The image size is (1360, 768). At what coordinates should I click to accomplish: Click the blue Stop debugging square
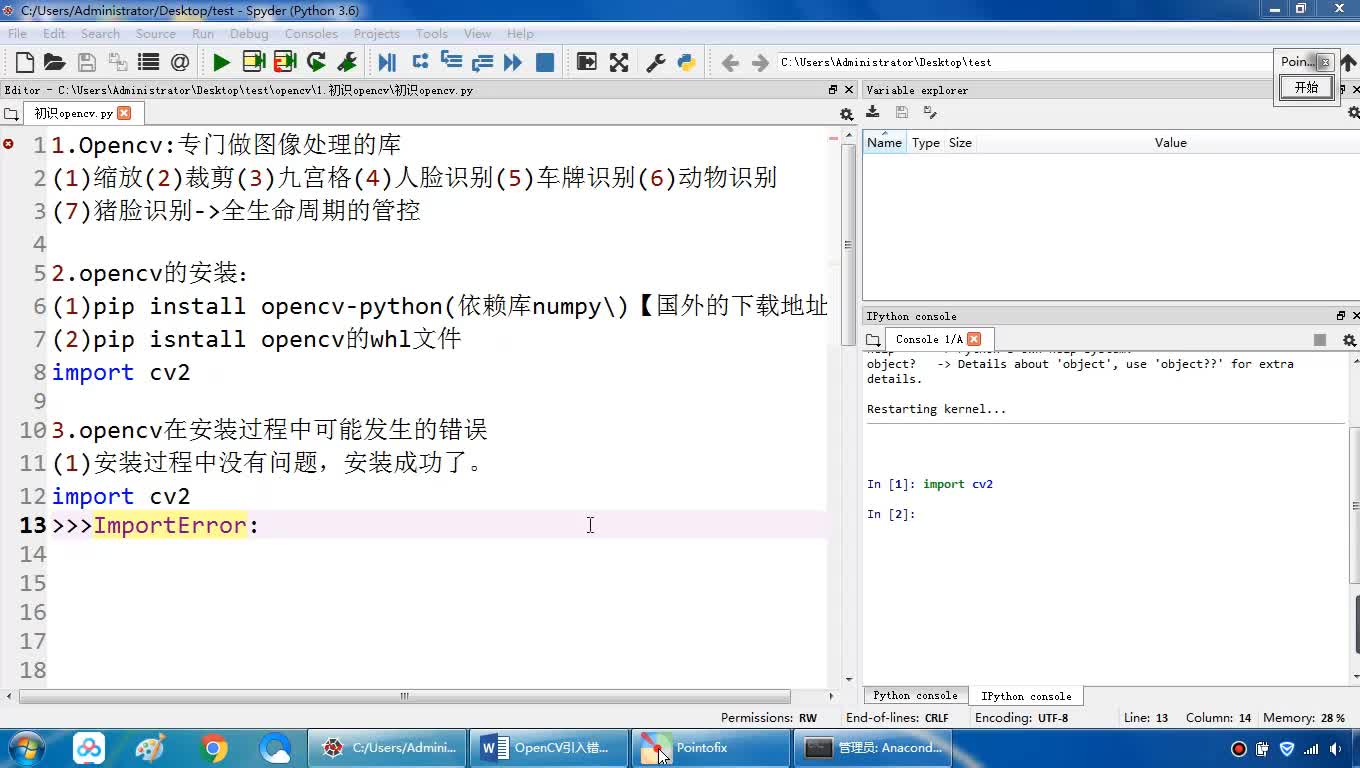click(x=545, y=62)
